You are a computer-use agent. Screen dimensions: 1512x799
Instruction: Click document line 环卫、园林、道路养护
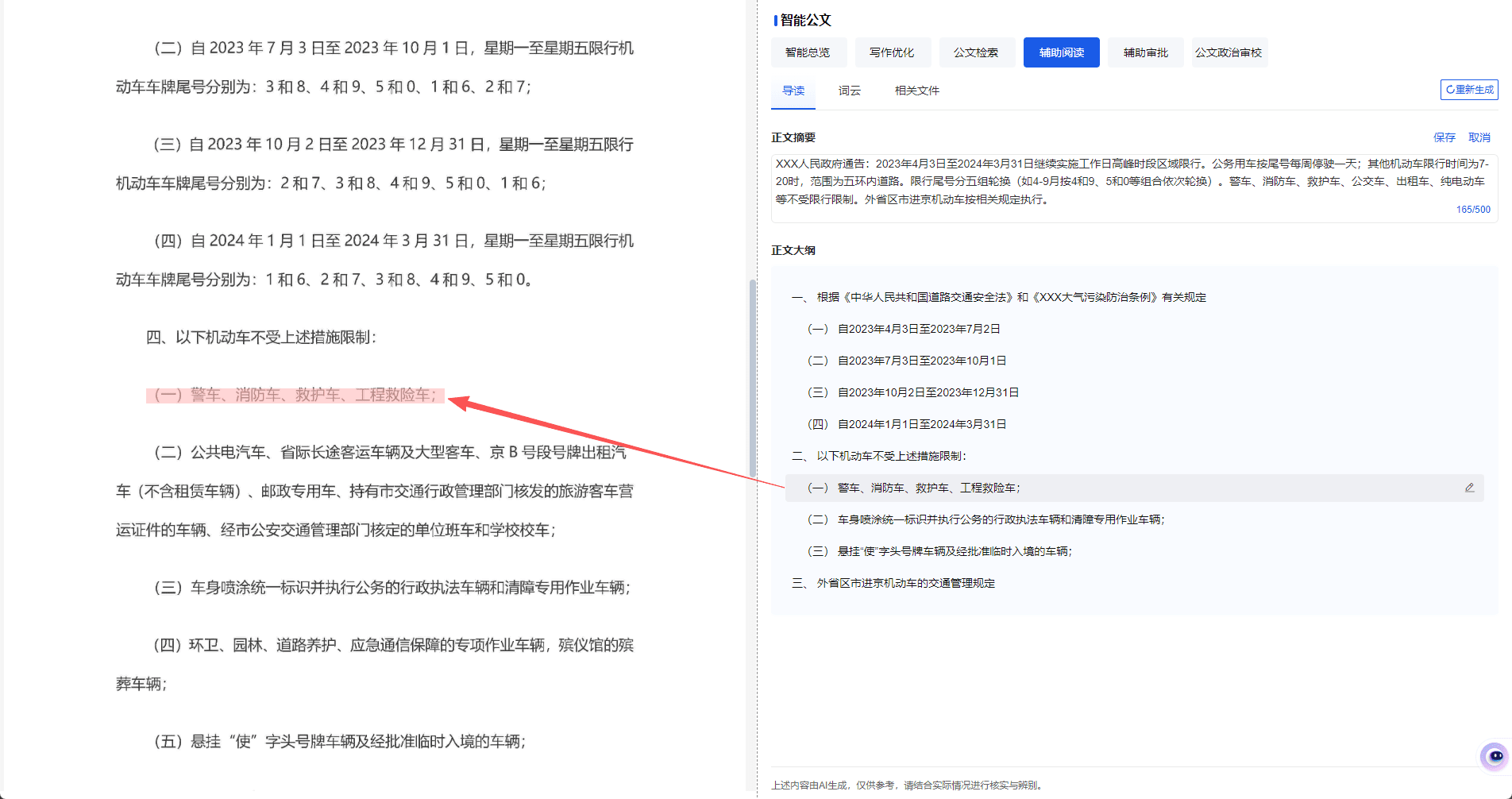(375, 664)
